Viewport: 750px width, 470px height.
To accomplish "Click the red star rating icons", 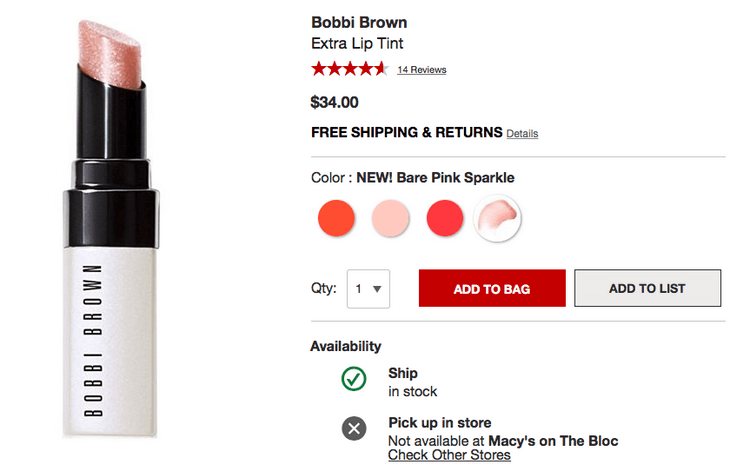I will click(348, 69).
